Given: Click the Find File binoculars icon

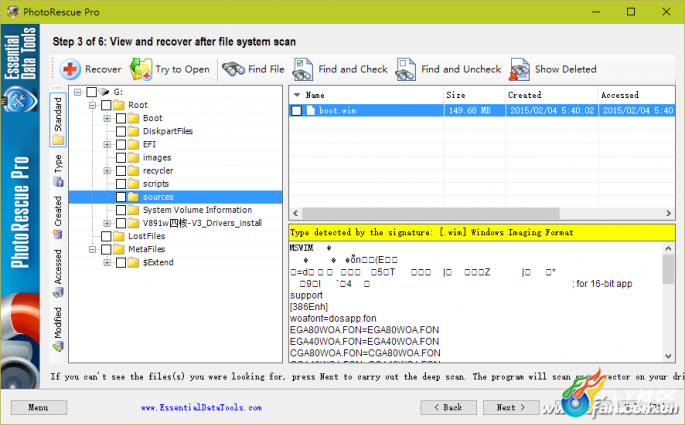Looking at the screenshot, I should 233,69.
